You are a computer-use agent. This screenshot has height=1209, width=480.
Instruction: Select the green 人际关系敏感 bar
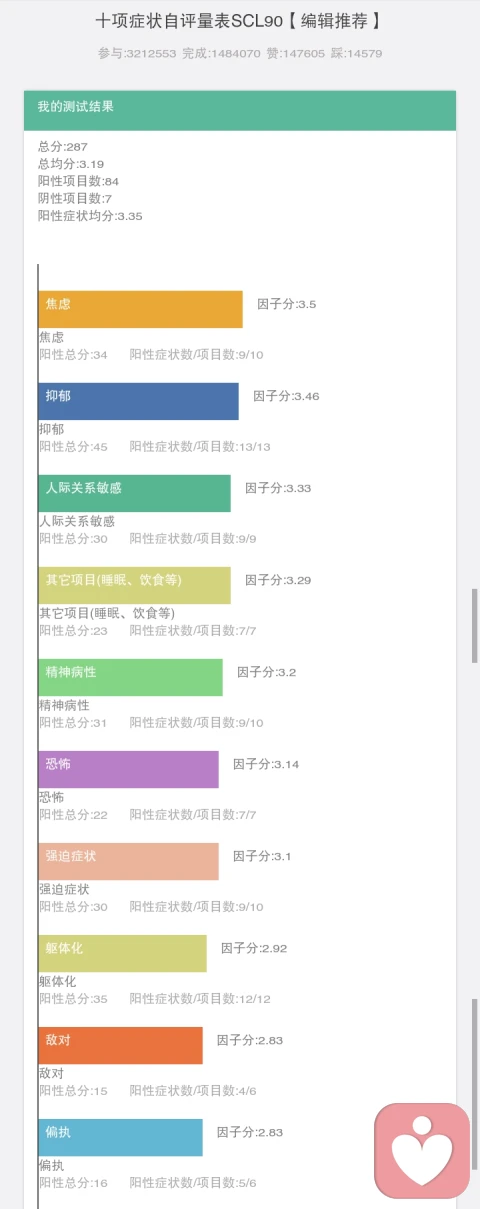pos(134,493)
